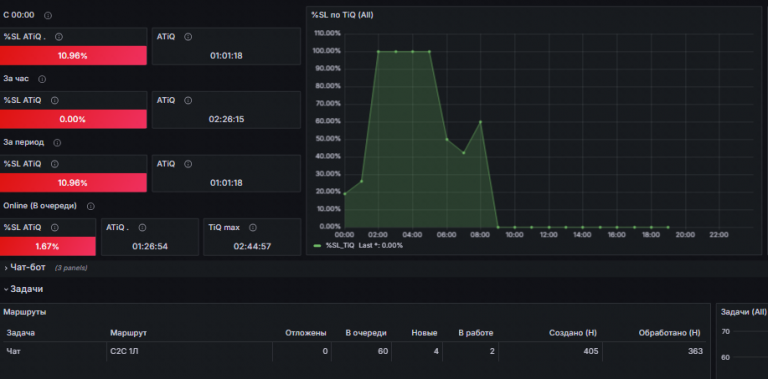The height and width of the screenshot is (379, 768).
Task: Click info icon next to 'Online (В очереди)'
Action: point(90,206)
